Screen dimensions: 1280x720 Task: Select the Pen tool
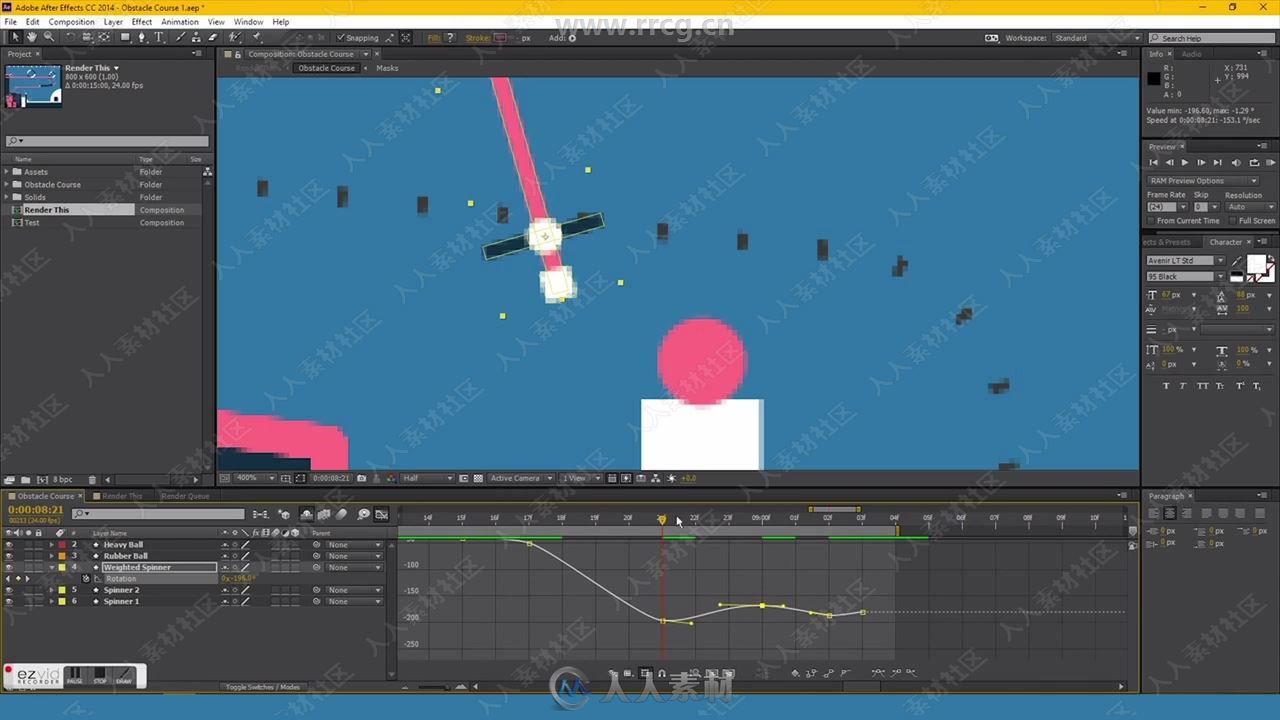pyautogui.click(x=142, y=37)
